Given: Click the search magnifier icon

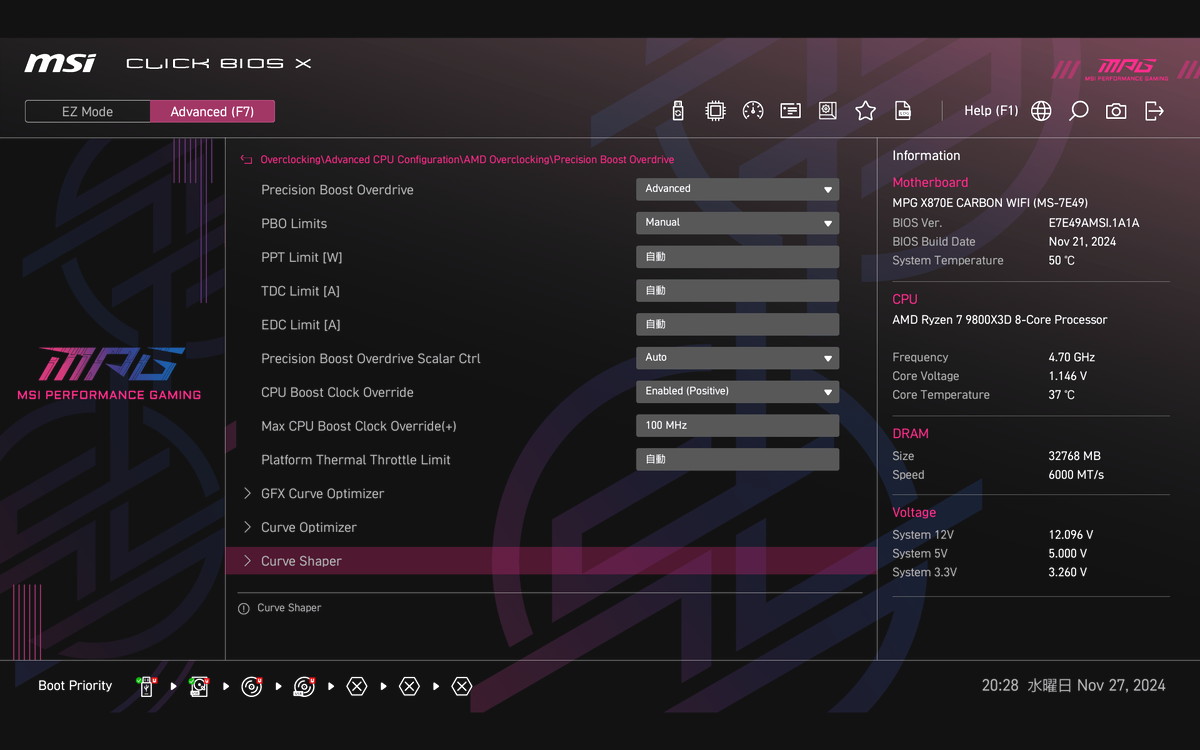Looking at the screenshot, I should (x=1078, y=111).
